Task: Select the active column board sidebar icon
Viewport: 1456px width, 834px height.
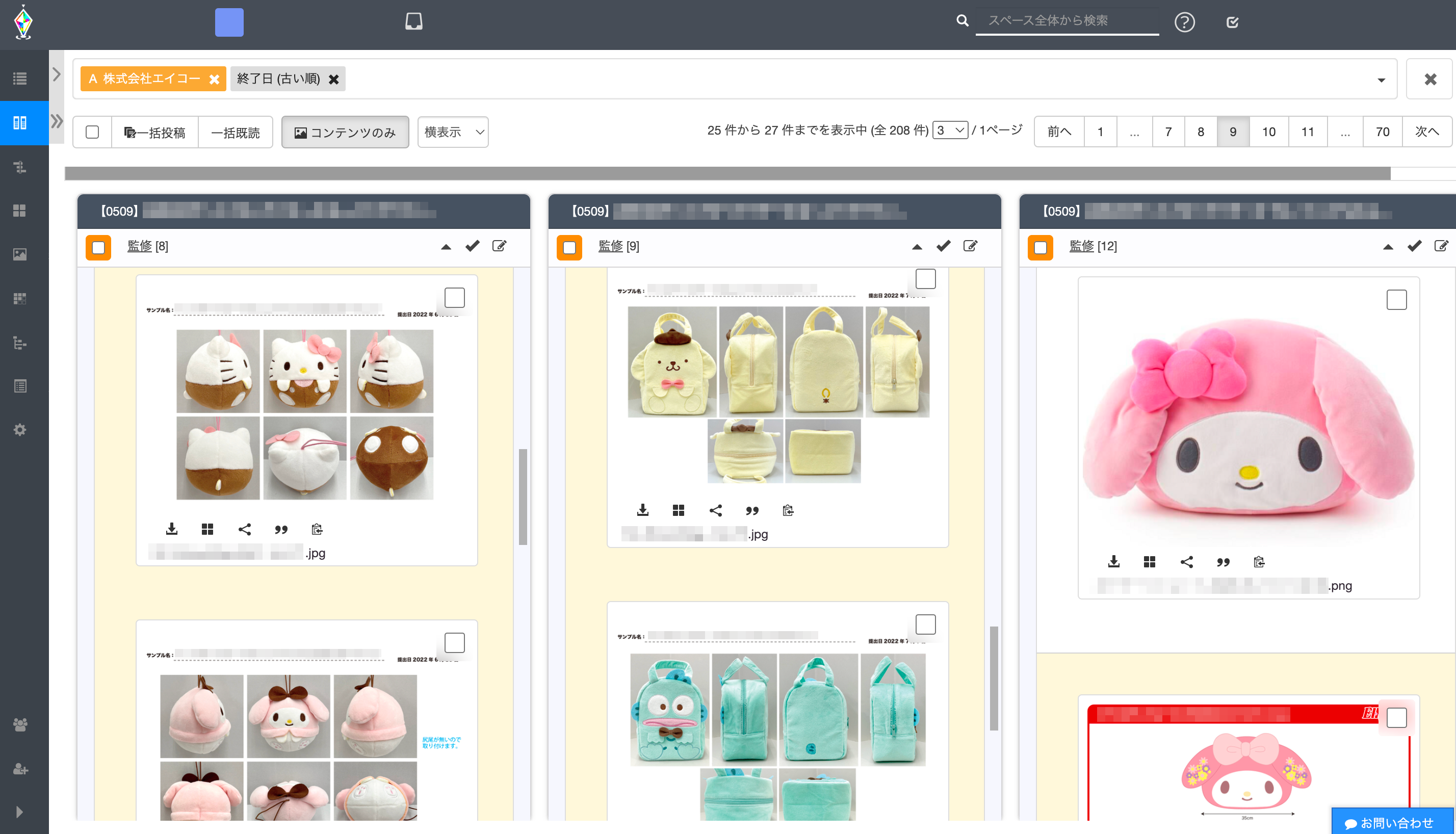Action: point(20,122)
